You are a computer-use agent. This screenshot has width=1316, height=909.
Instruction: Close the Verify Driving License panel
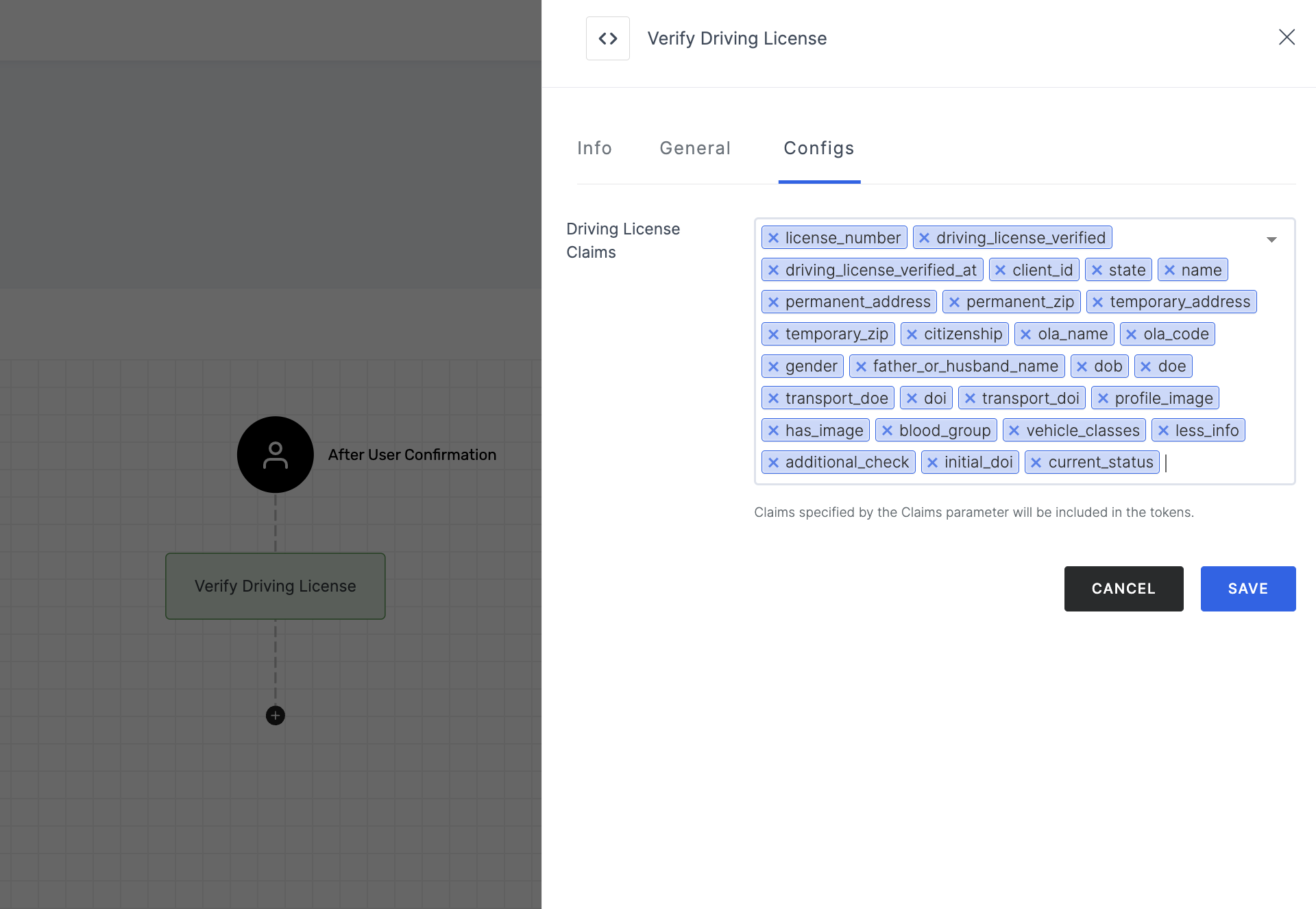pyautogui.click(x=1287, y=37)
